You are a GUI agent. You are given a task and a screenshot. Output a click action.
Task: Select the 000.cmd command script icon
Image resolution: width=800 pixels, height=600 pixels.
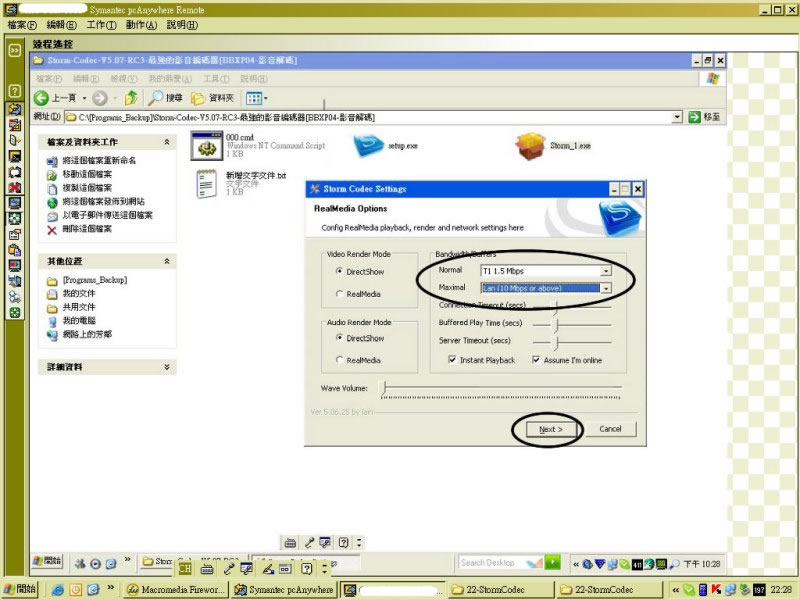click(x=206, y=146)
